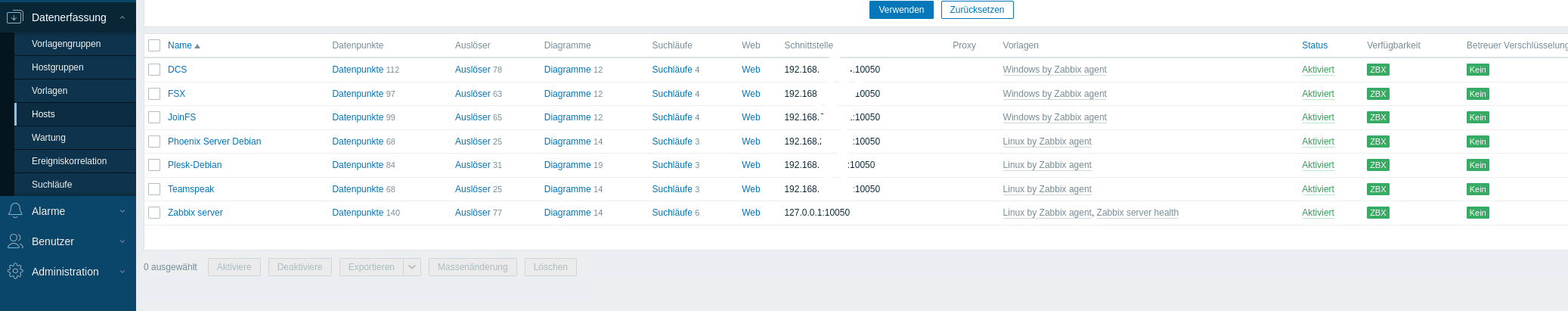Sort hosts by Status column header
The width and height of the screenshot is (1568, 311).
point(1315,45)
